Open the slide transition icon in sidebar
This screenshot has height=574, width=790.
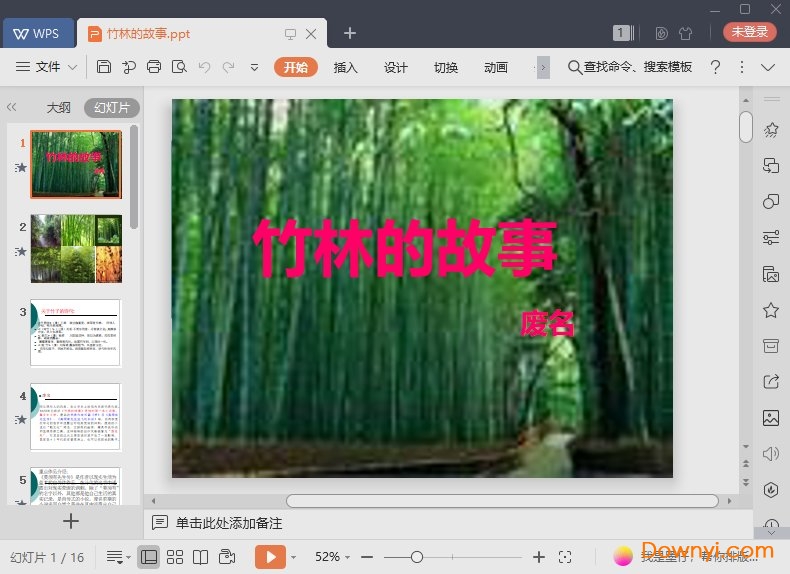point(771,166)
